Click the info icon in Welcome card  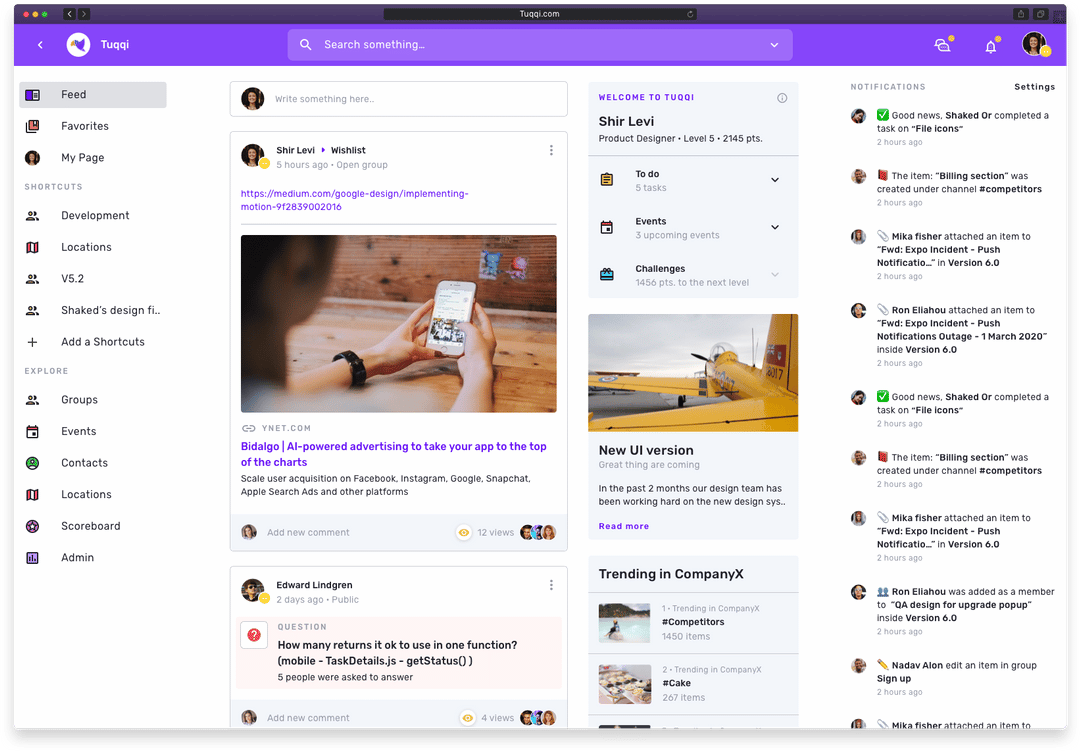(x=782, y=98)
